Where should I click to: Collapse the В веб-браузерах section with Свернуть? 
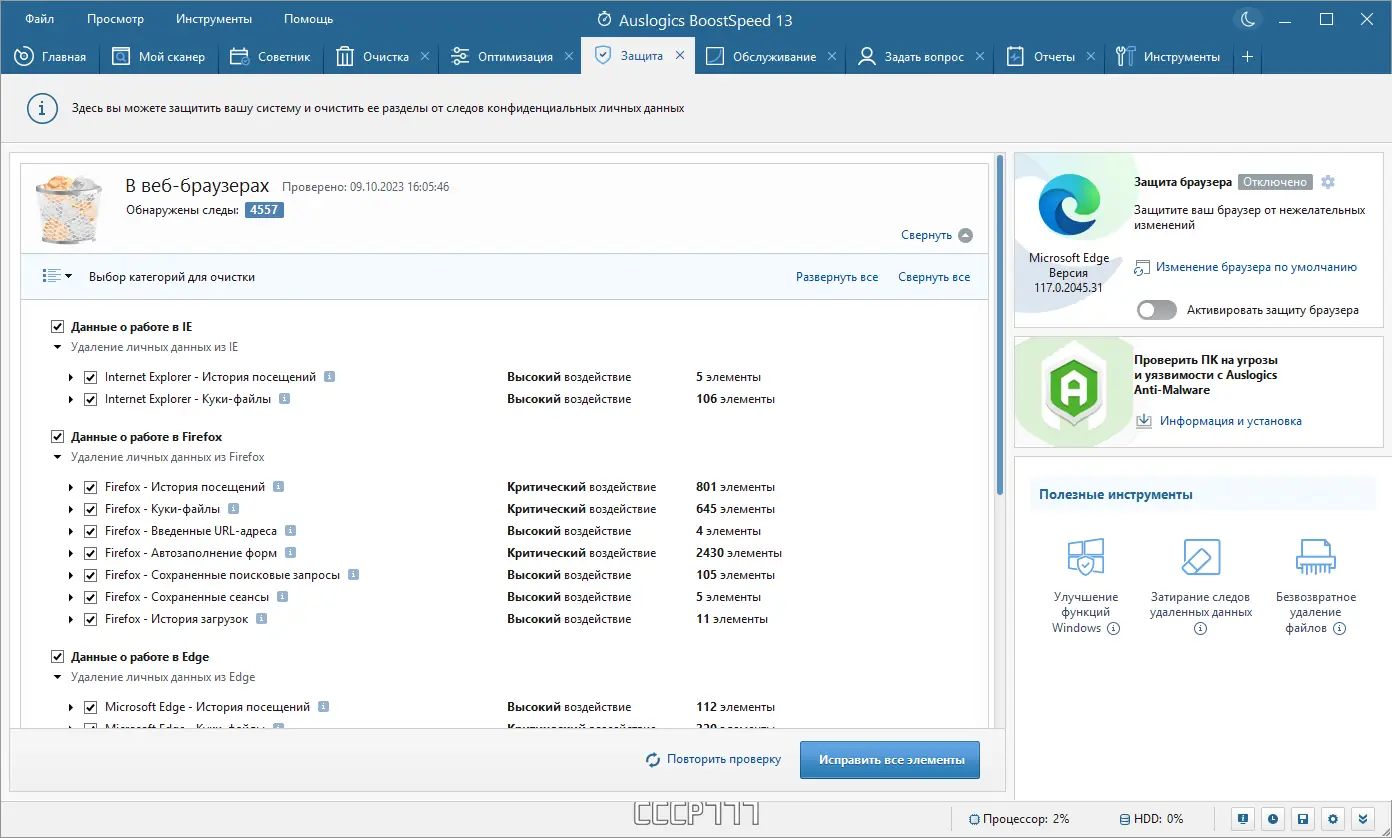(x=936, y=235)
